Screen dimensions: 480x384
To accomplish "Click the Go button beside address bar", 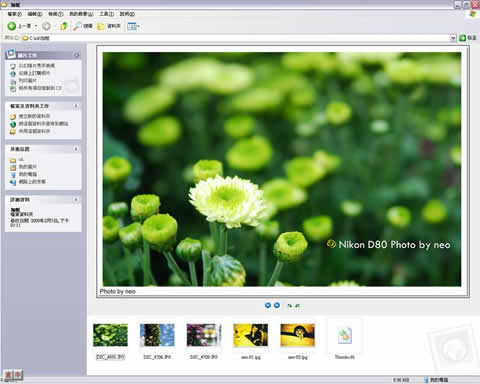I will 468,38.
